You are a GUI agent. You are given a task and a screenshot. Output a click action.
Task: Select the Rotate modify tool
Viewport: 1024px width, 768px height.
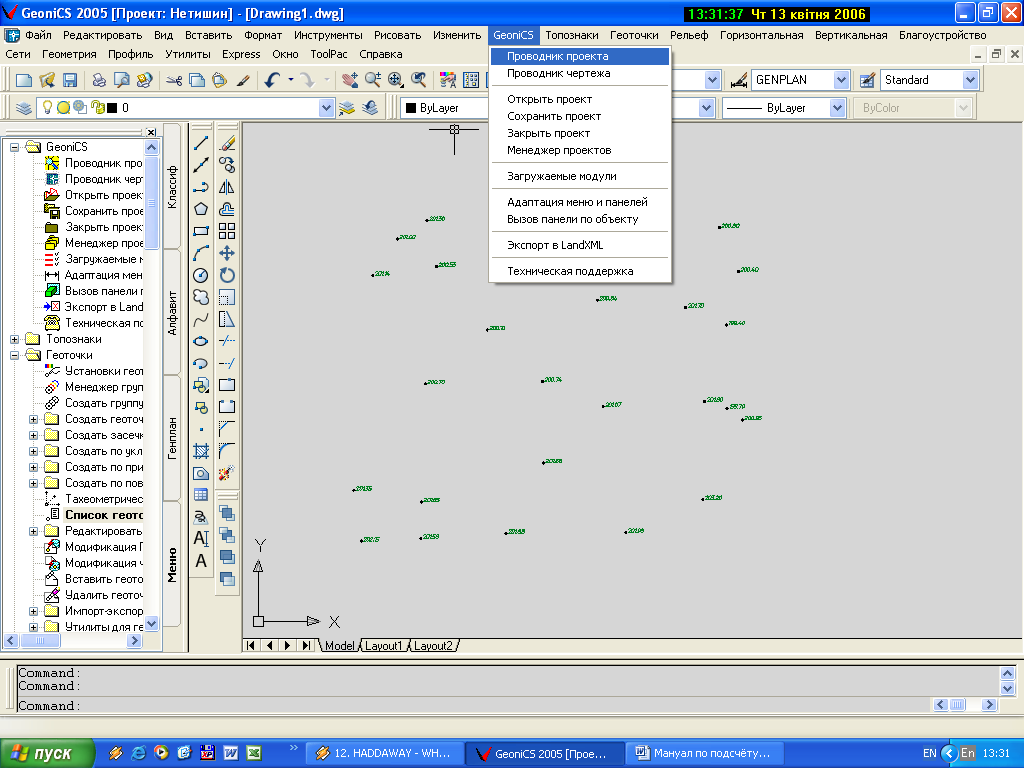227,275
